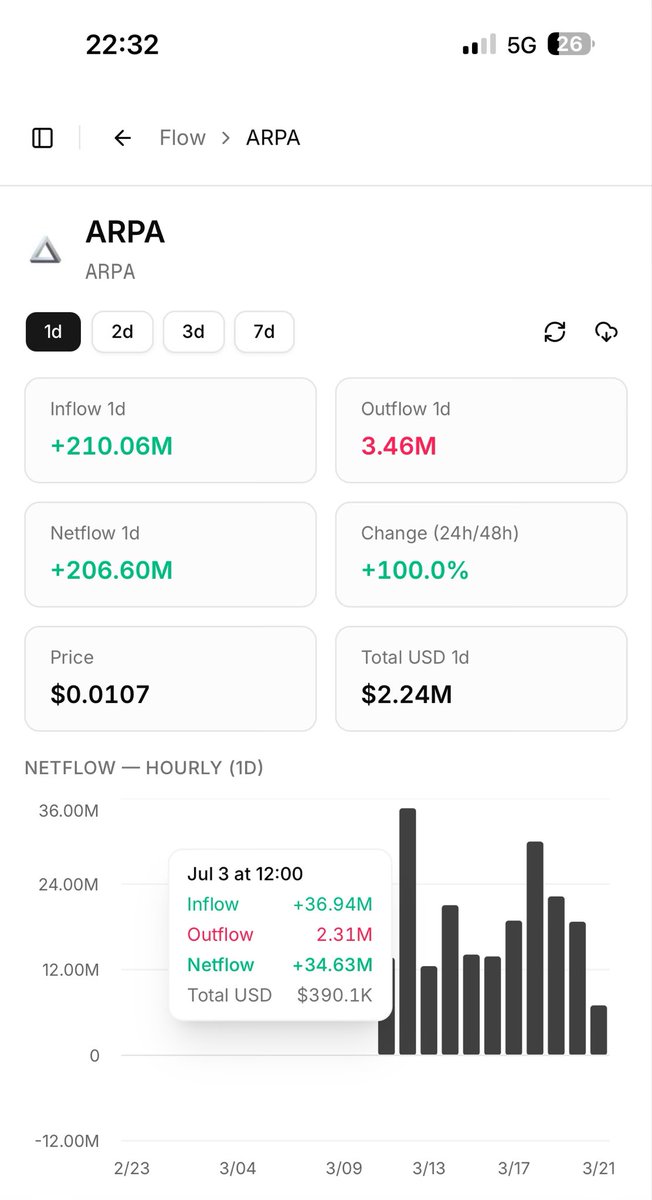Click the ARPA breadcrumb label
652x1200 pixels.
pos(273,138)
